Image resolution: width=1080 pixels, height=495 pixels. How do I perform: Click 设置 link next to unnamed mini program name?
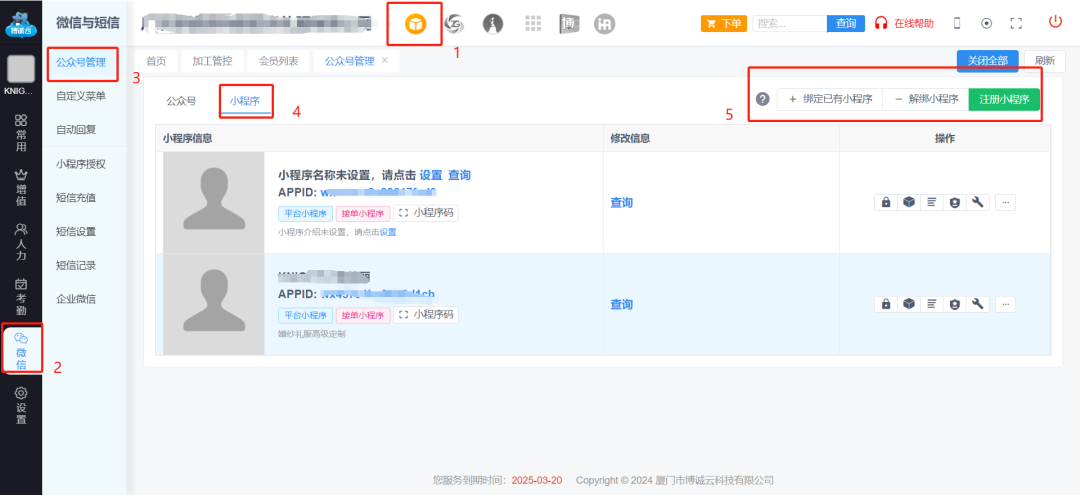tap(431, 175)
